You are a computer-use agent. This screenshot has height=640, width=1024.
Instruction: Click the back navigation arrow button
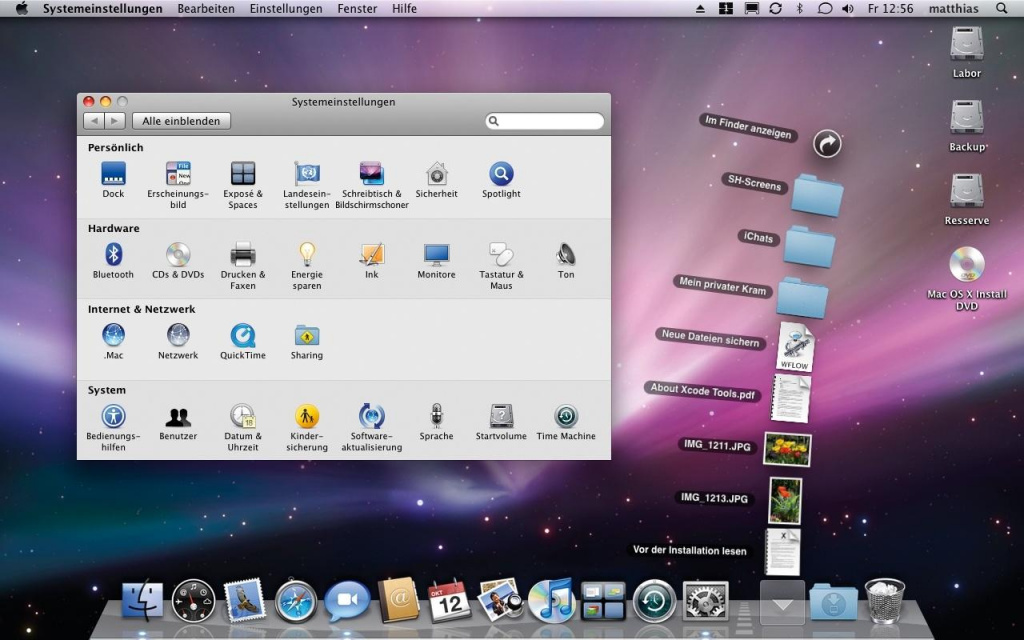(x=93, y=121)
